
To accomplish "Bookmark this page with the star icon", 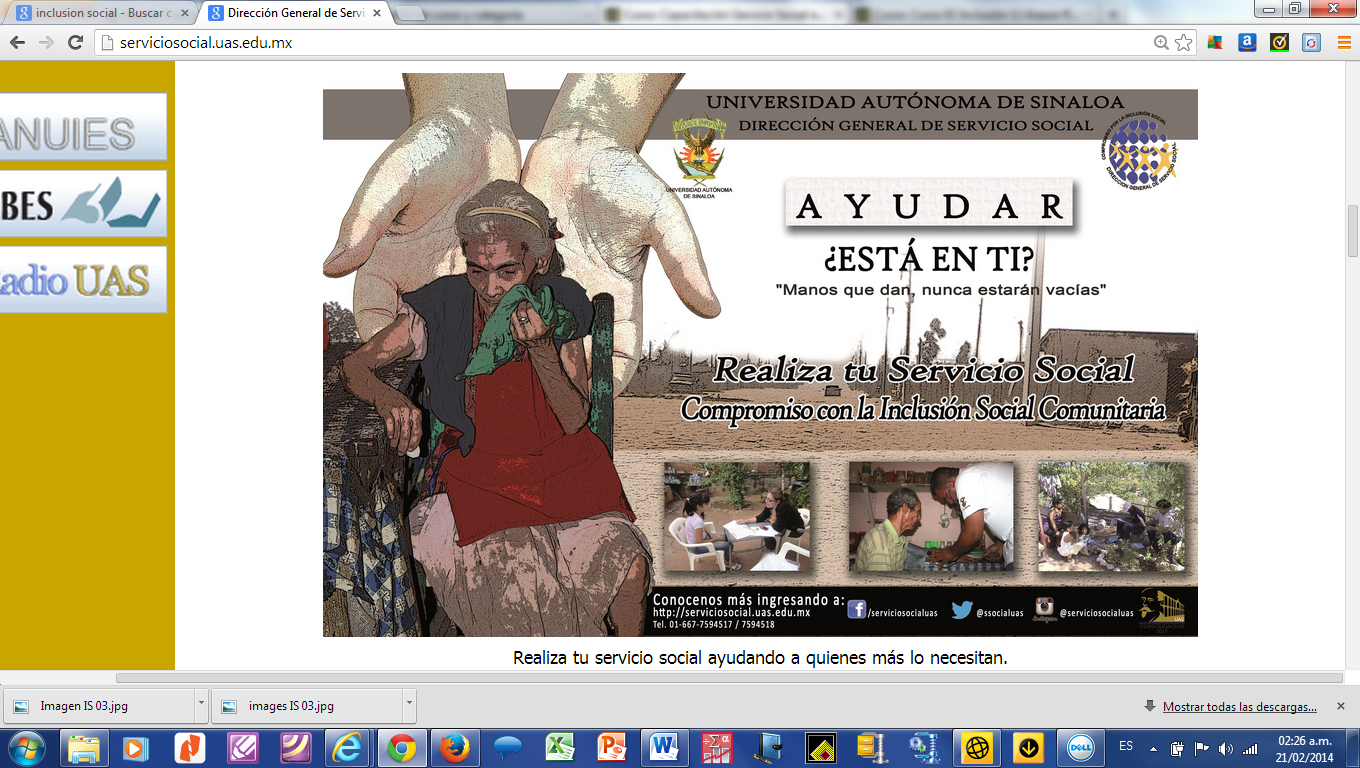I will click(x=1184, y=43).
